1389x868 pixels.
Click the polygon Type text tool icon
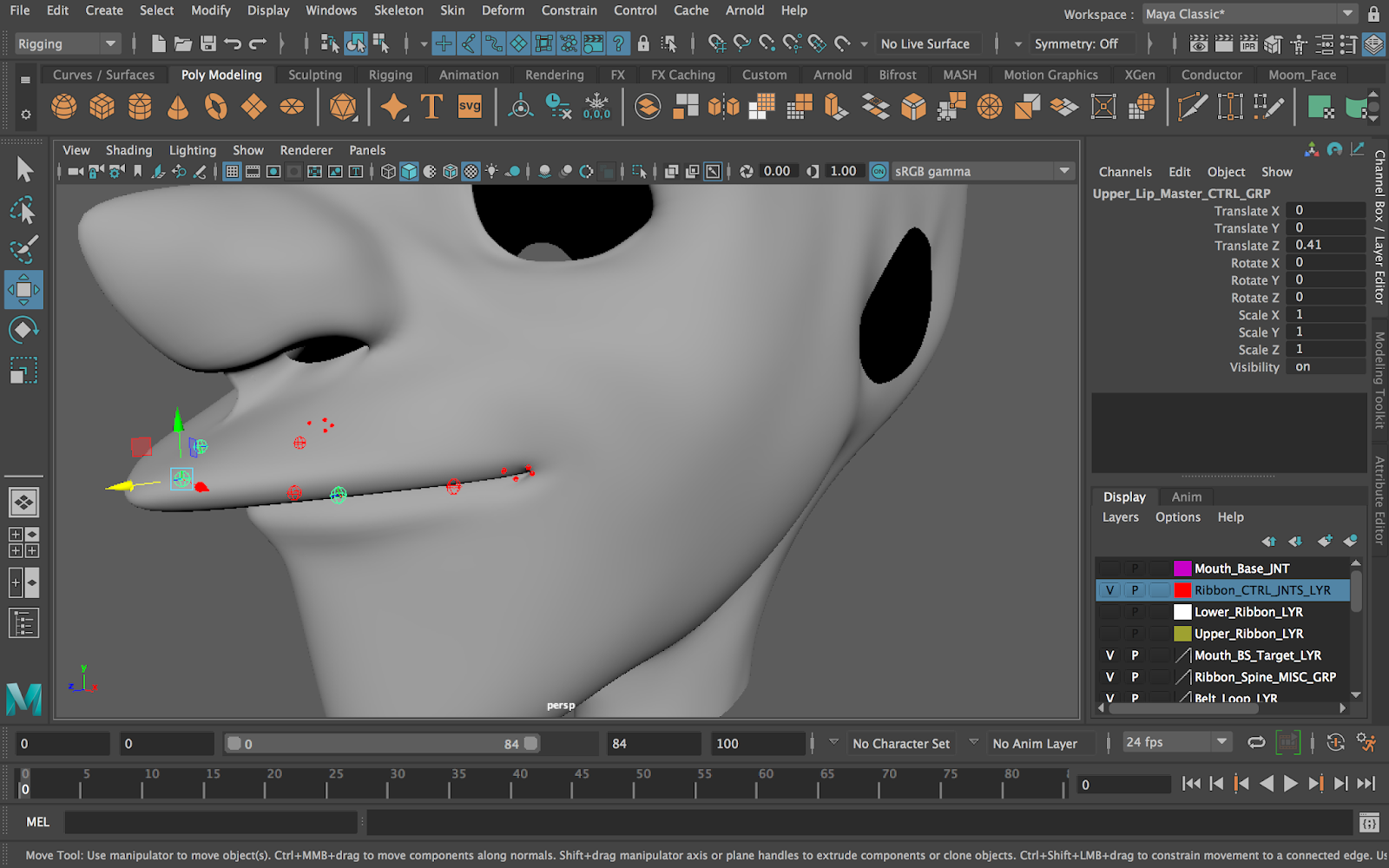pos(431,107)
